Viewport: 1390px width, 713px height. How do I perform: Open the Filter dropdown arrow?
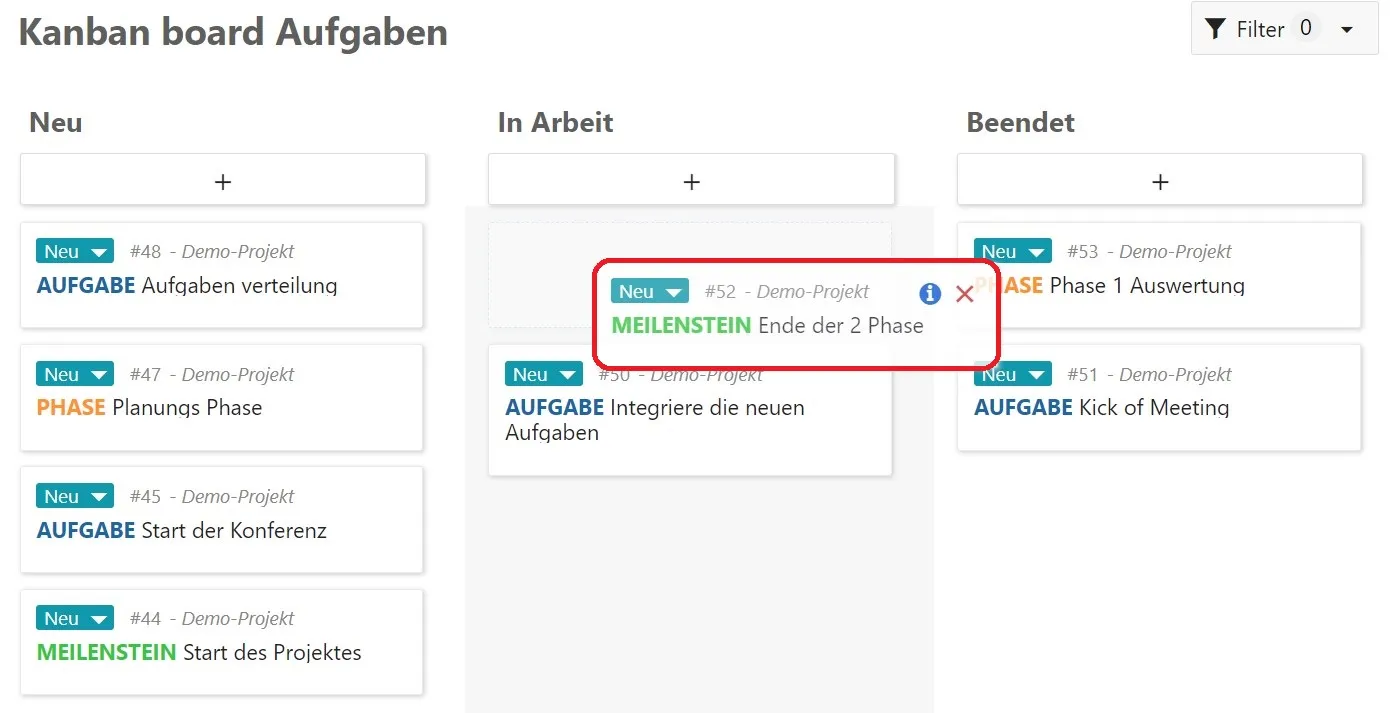tap(1345, 29)
